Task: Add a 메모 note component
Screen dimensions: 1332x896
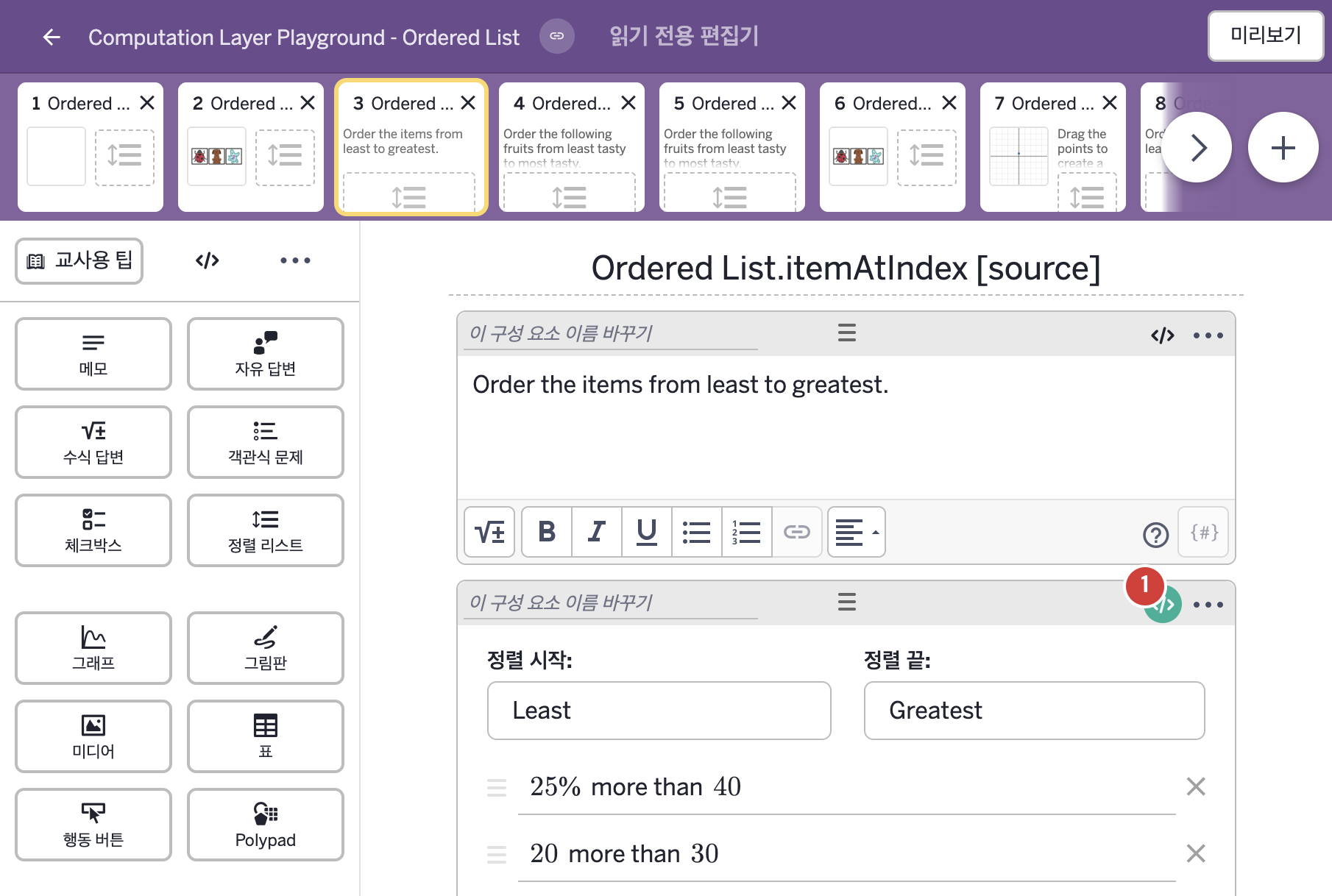Action: tap(93, 354)
